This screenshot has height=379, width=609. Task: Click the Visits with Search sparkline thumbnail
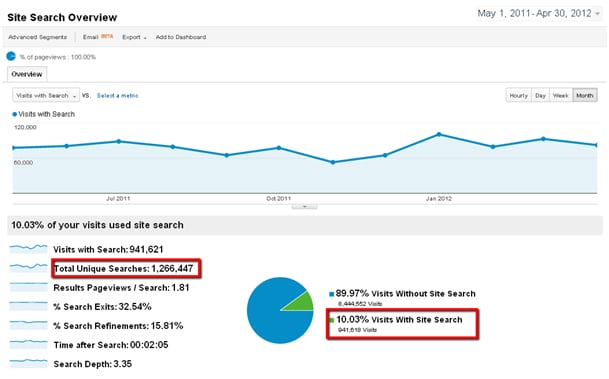(x=29, y=249)
